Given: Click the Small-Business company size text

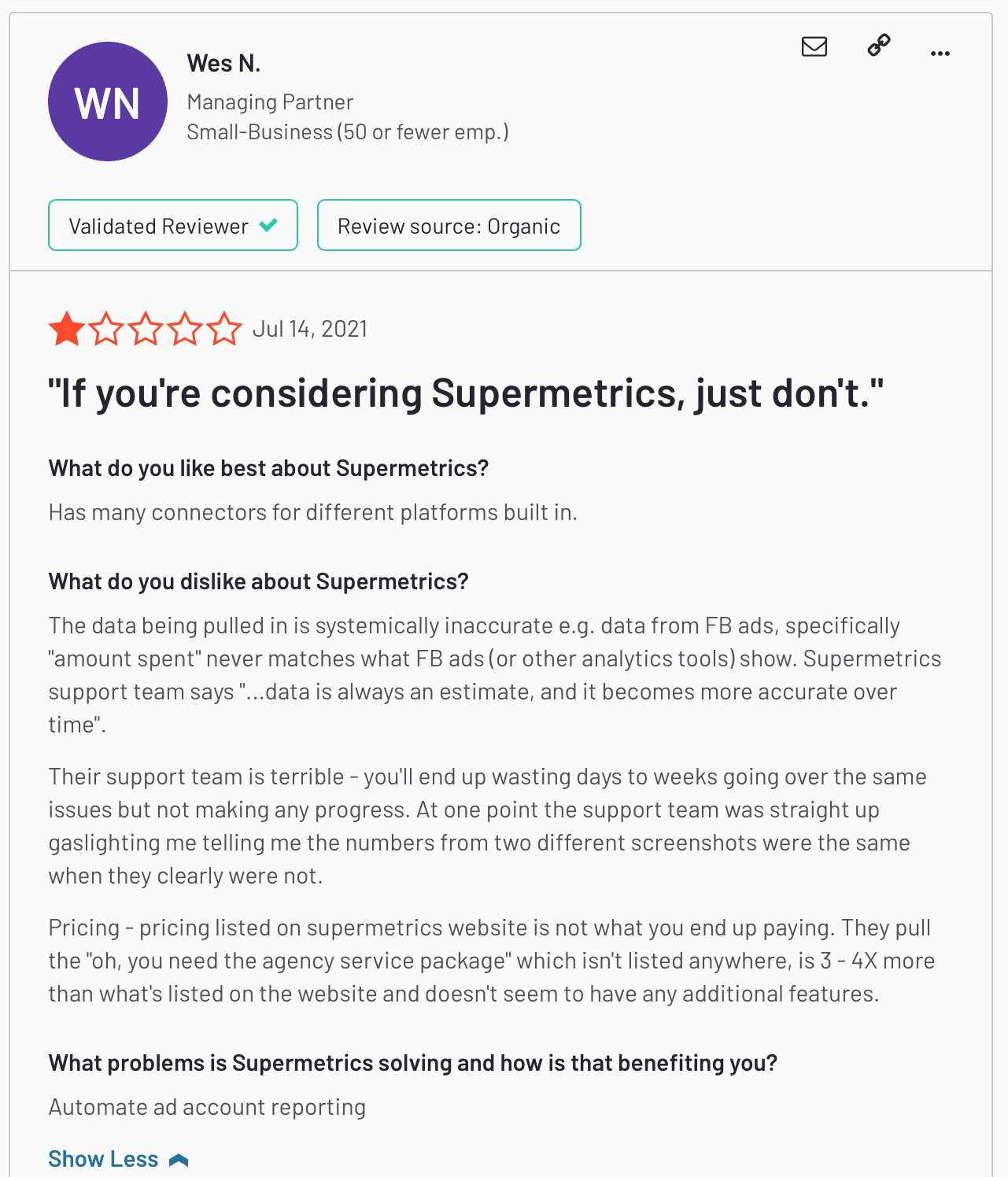Looking at the screenshot, I should click(347, 132).
